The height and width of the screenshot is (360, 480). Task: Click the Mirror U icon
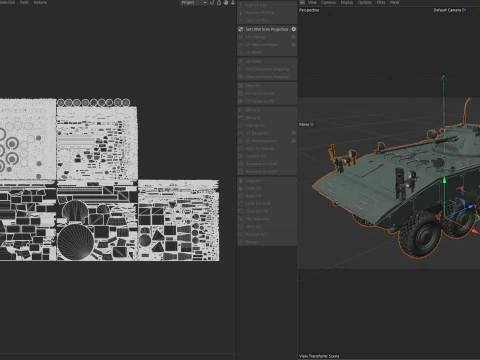241,110
